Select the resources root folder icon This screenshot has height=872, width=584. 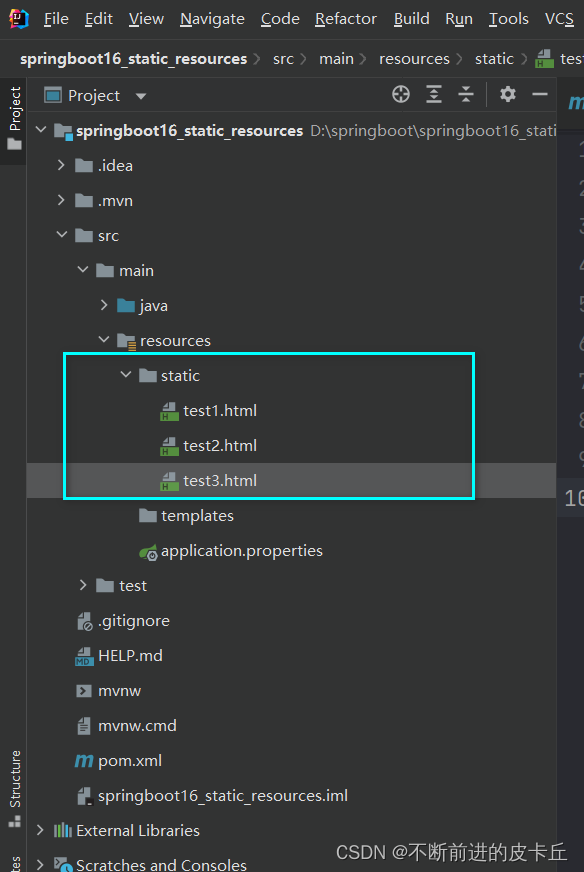[127, 341]
